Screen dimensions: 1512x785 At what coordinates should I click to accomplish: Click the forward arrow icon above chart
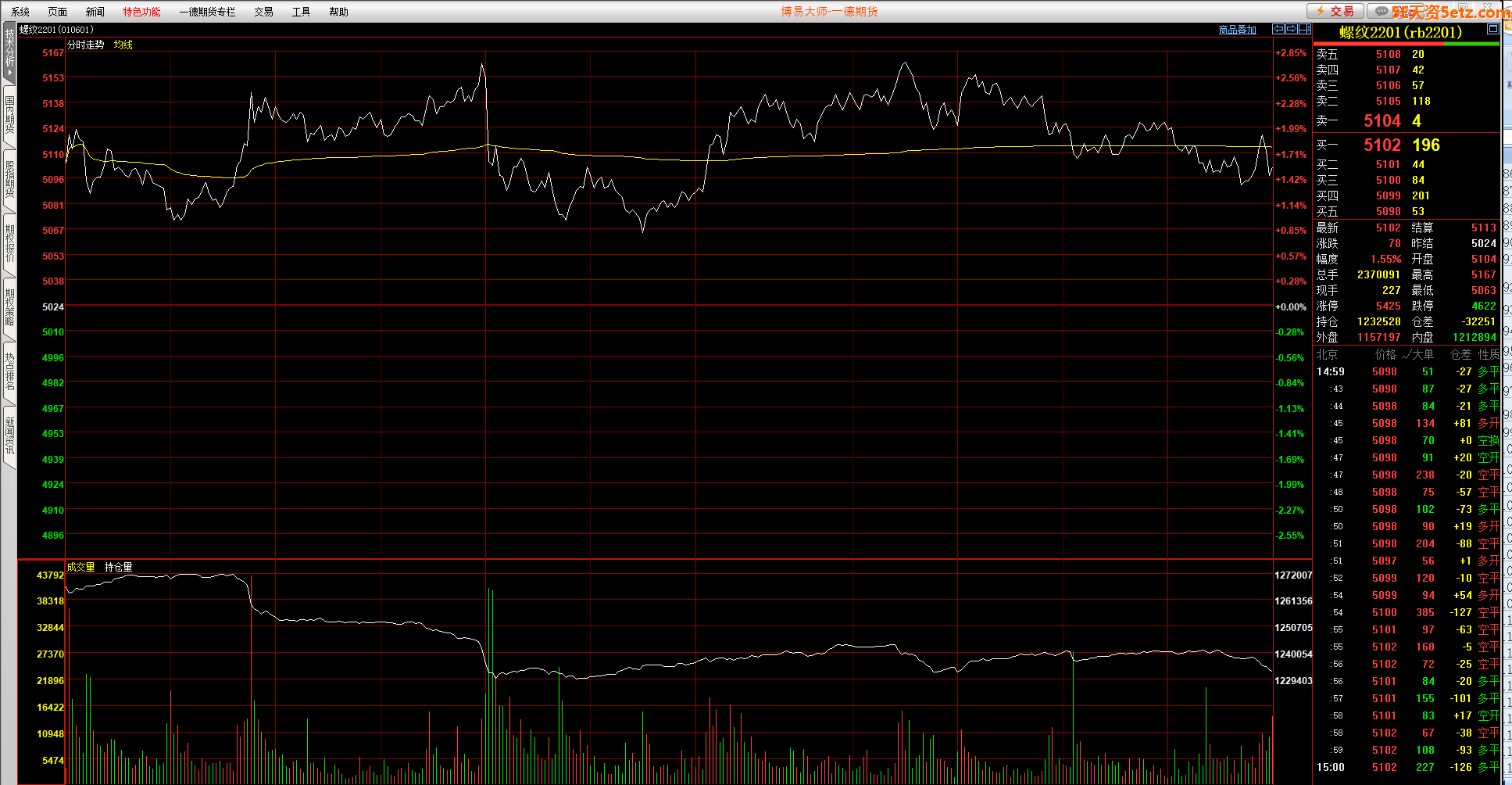(1292, 29)
